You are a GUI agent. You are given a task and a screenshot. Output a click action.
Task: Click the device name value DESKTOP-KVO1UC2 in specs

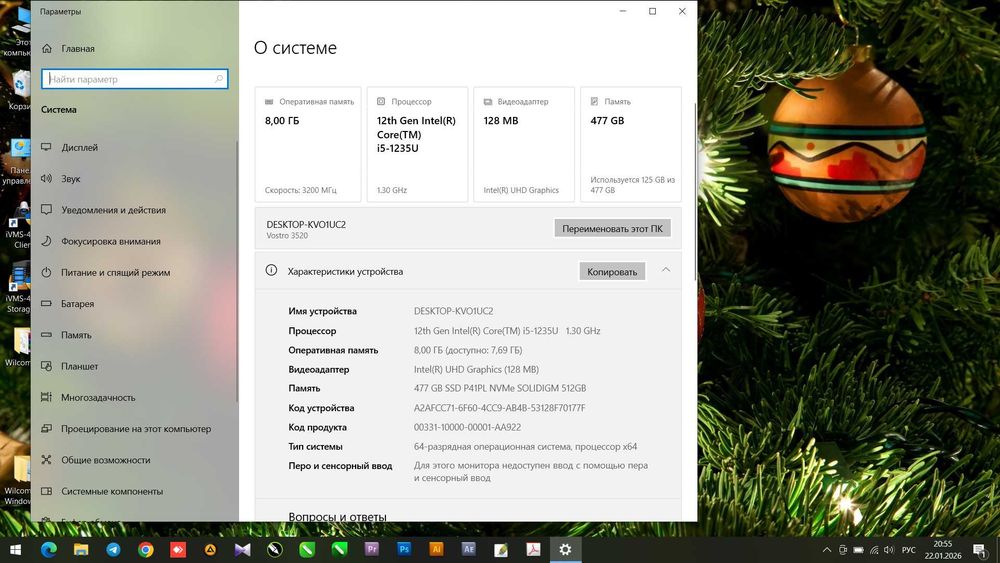coord(453,311)
